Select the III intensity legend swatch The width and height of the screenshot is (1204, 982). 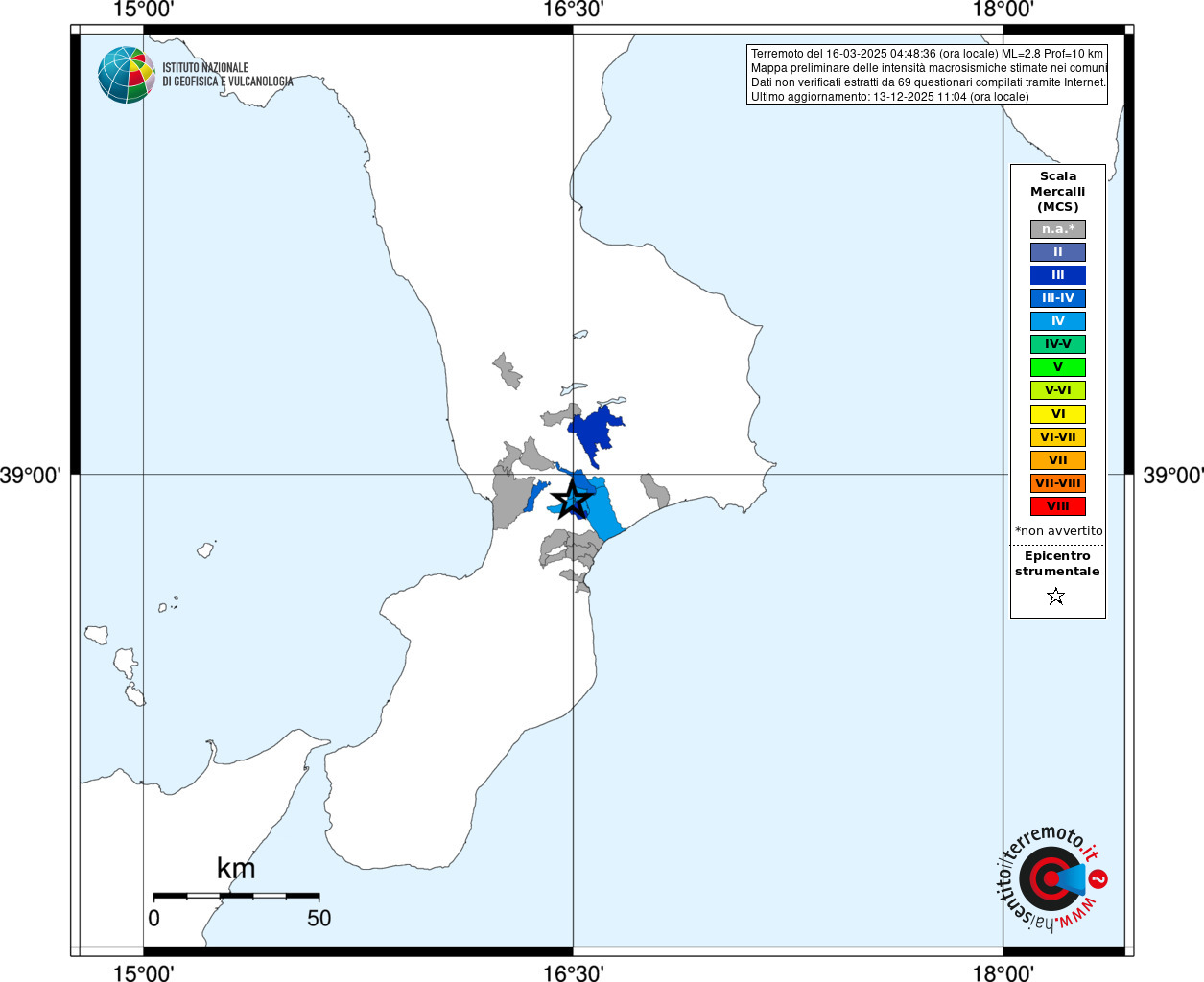(1058, 275)
